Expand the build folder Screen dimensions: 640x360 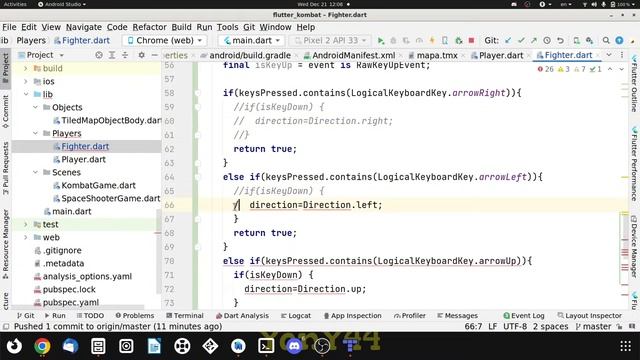pos(25,68)
